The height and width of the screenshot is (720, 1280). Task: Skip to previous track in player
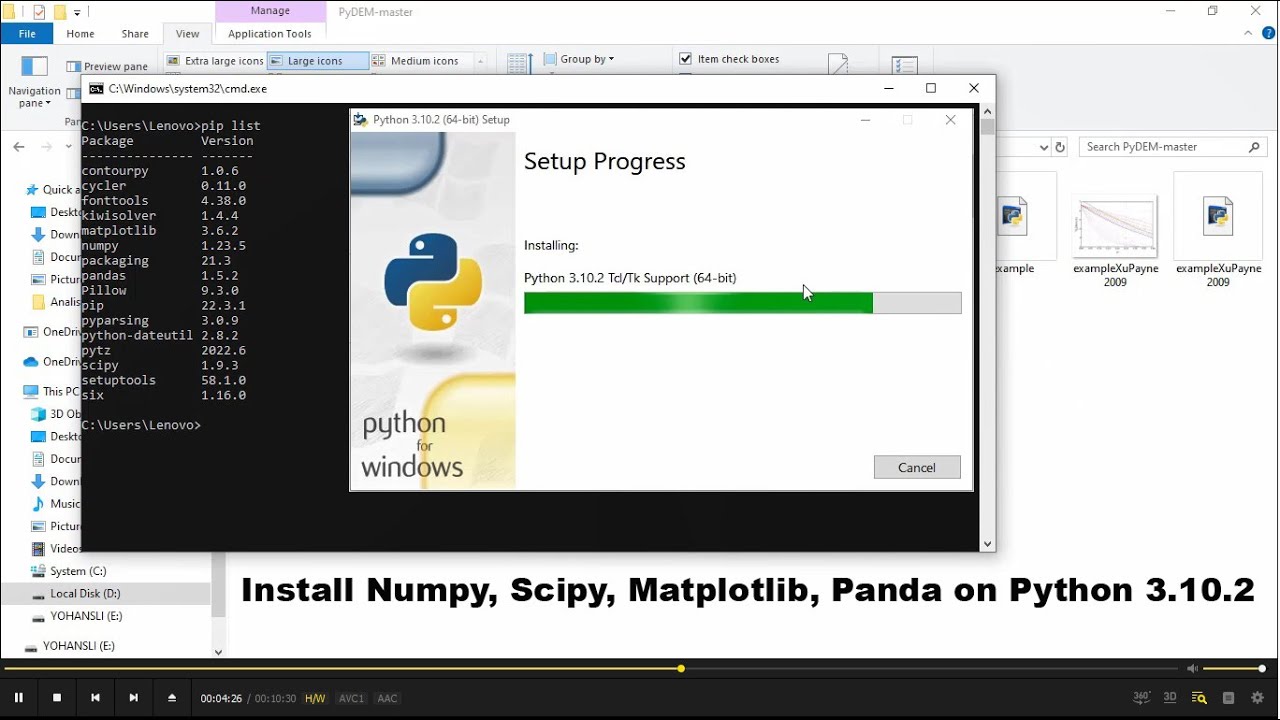click(95, 698)
